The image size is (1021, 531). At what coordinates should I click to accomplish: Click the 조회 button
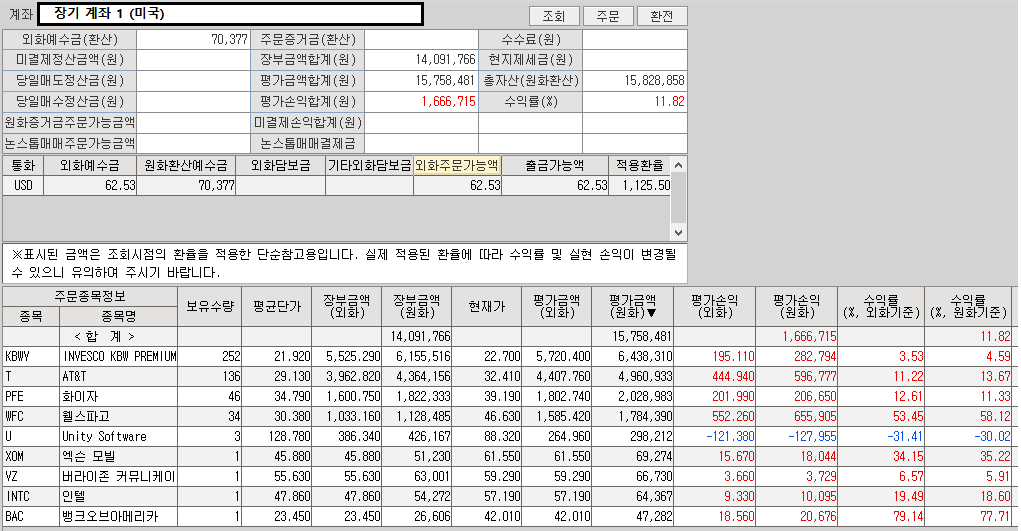point(554,16)
